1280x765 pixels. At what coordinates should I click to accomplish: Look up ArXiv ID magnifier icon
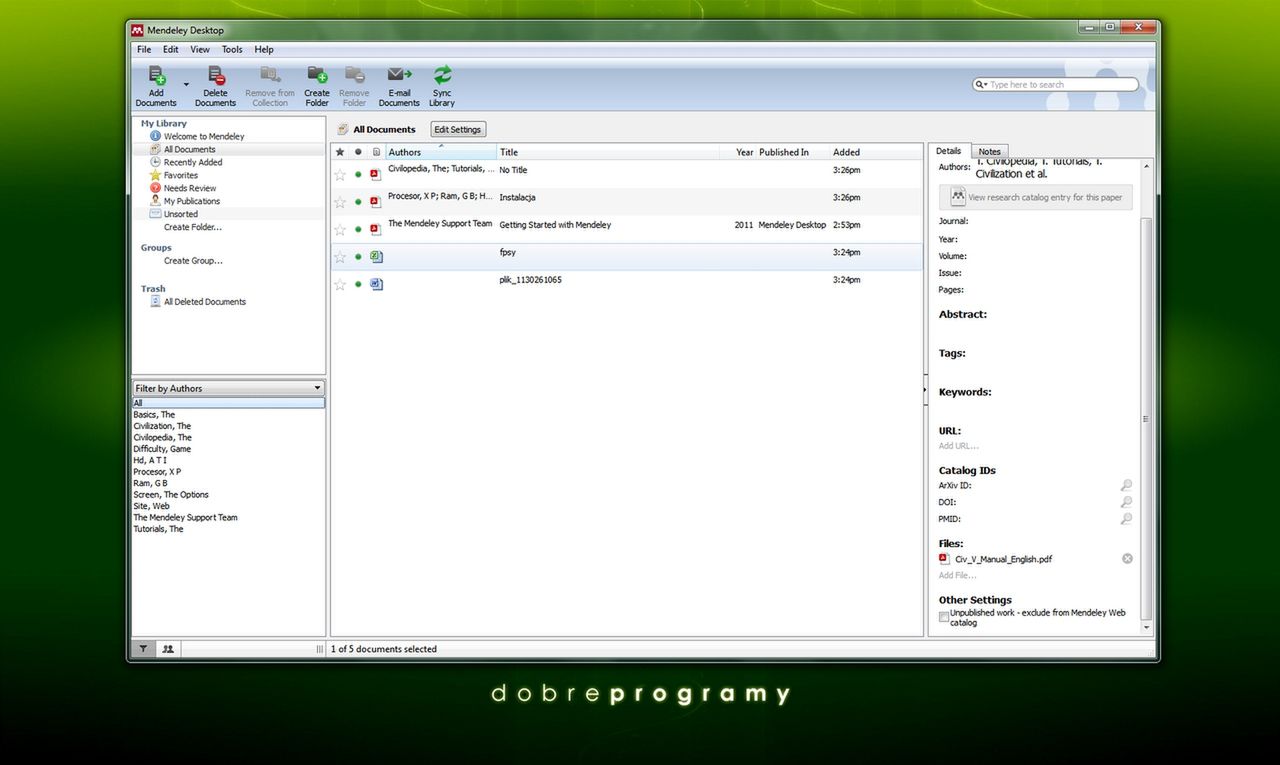click(x=1126, y=486)
